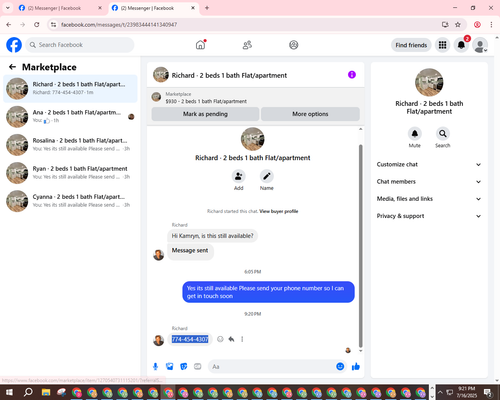Screen dimensions: 500x400
Task: Choose a GIF icon
Action: click(198, 367)
